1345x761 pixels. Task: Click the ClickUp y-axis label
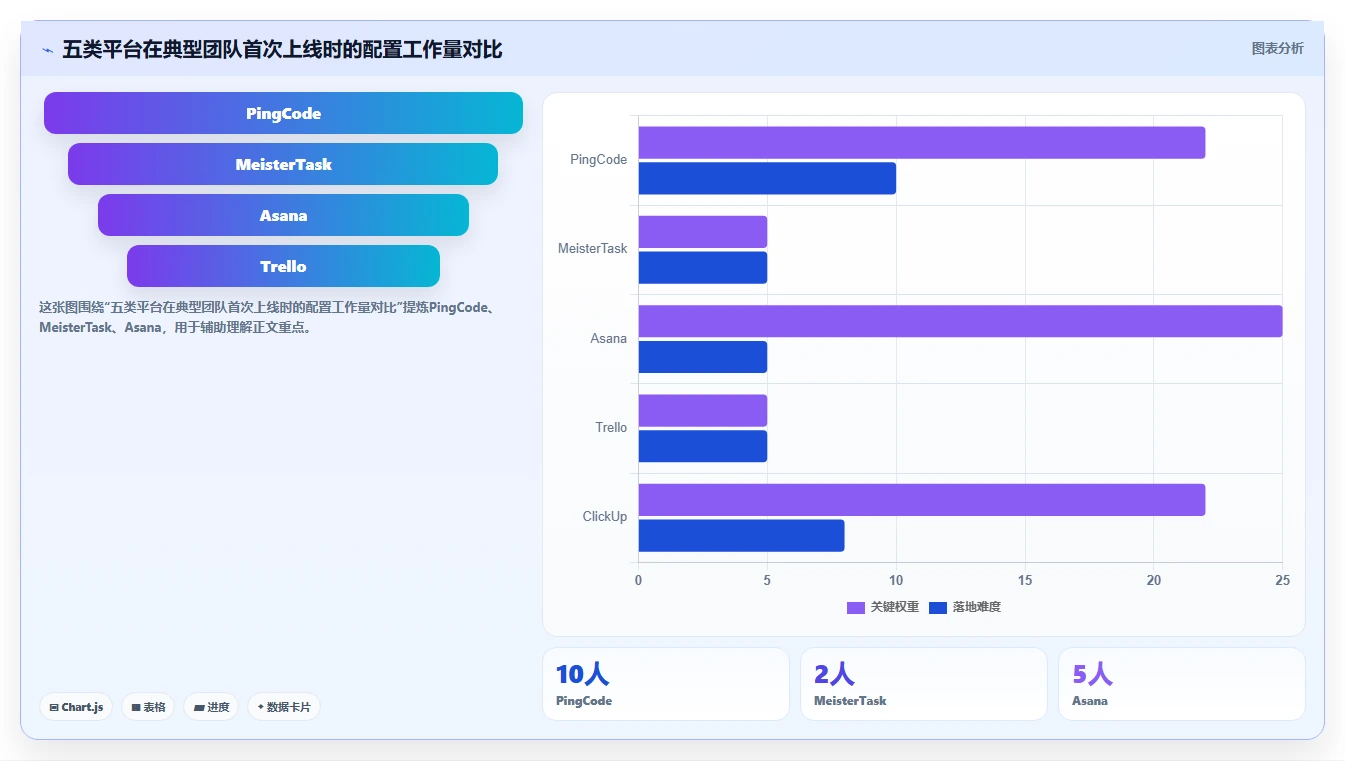click(x=605, y=516)
